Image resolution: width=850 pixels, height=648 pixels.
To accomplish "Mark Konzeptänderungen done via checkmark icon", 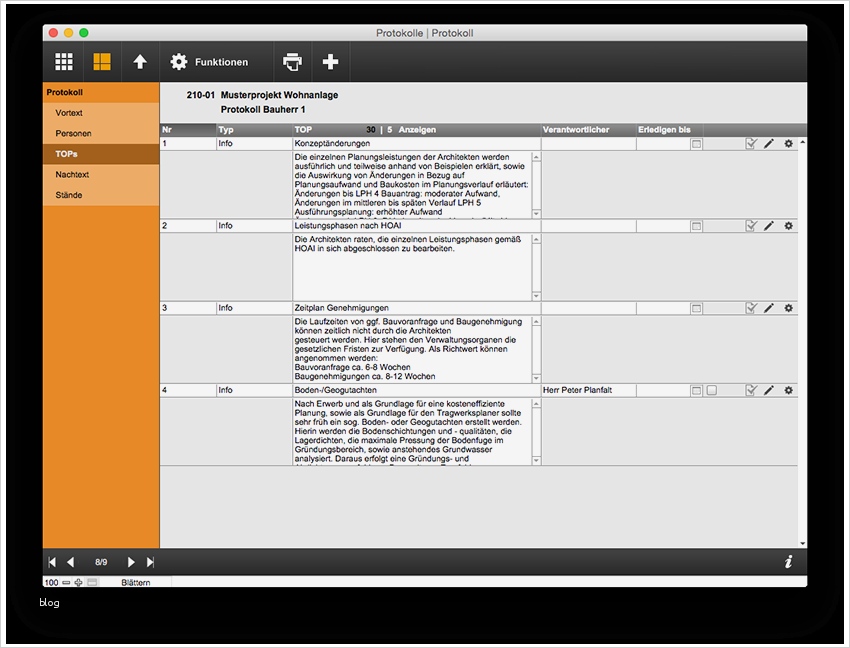I will [751, 143].
